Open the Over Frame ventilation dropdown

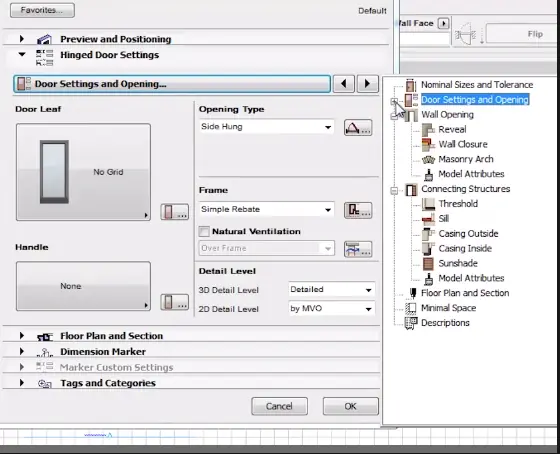(266, 248)
